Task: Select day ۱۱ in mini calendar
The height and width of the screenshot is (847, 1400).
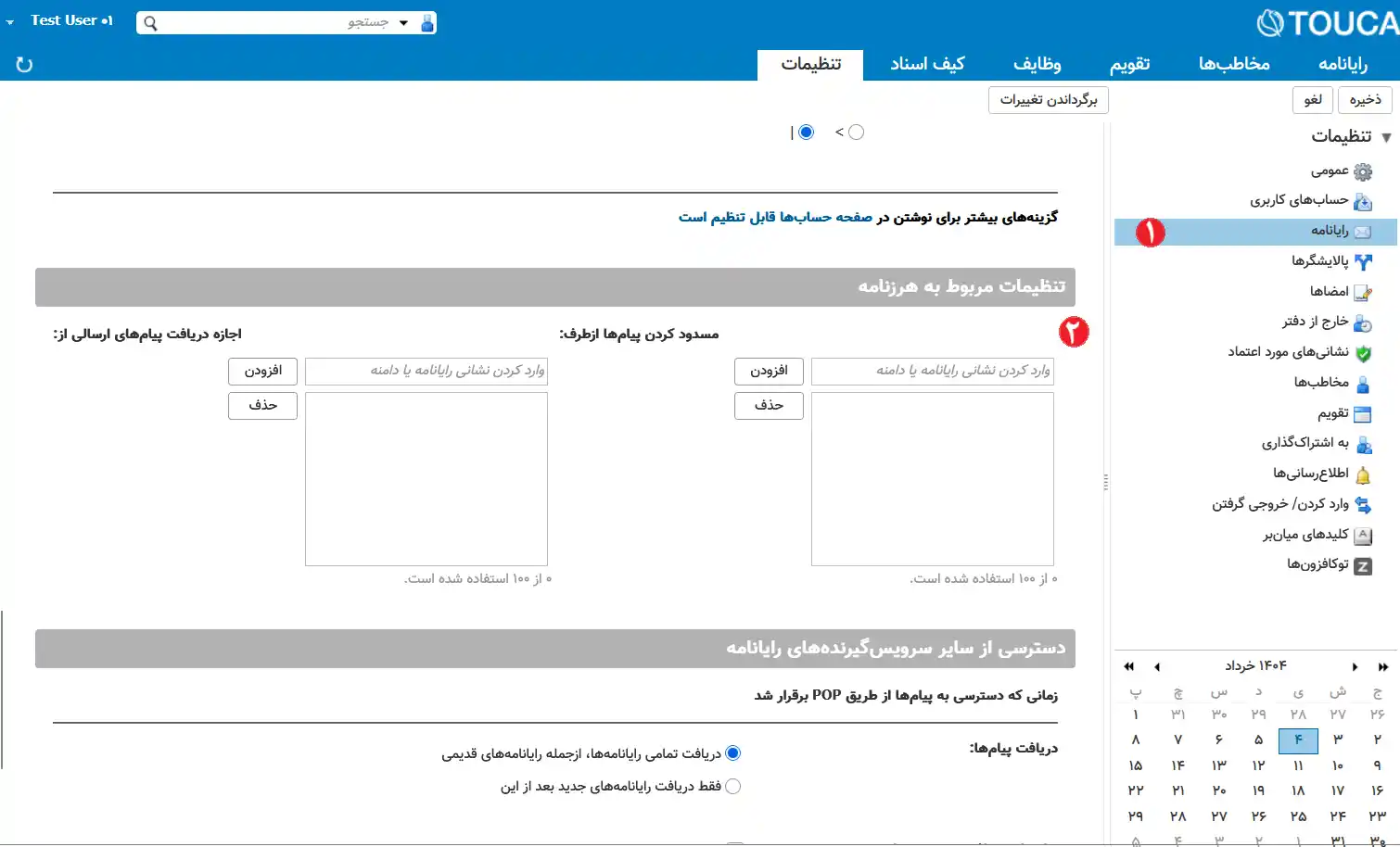Action: [1298, 765]
